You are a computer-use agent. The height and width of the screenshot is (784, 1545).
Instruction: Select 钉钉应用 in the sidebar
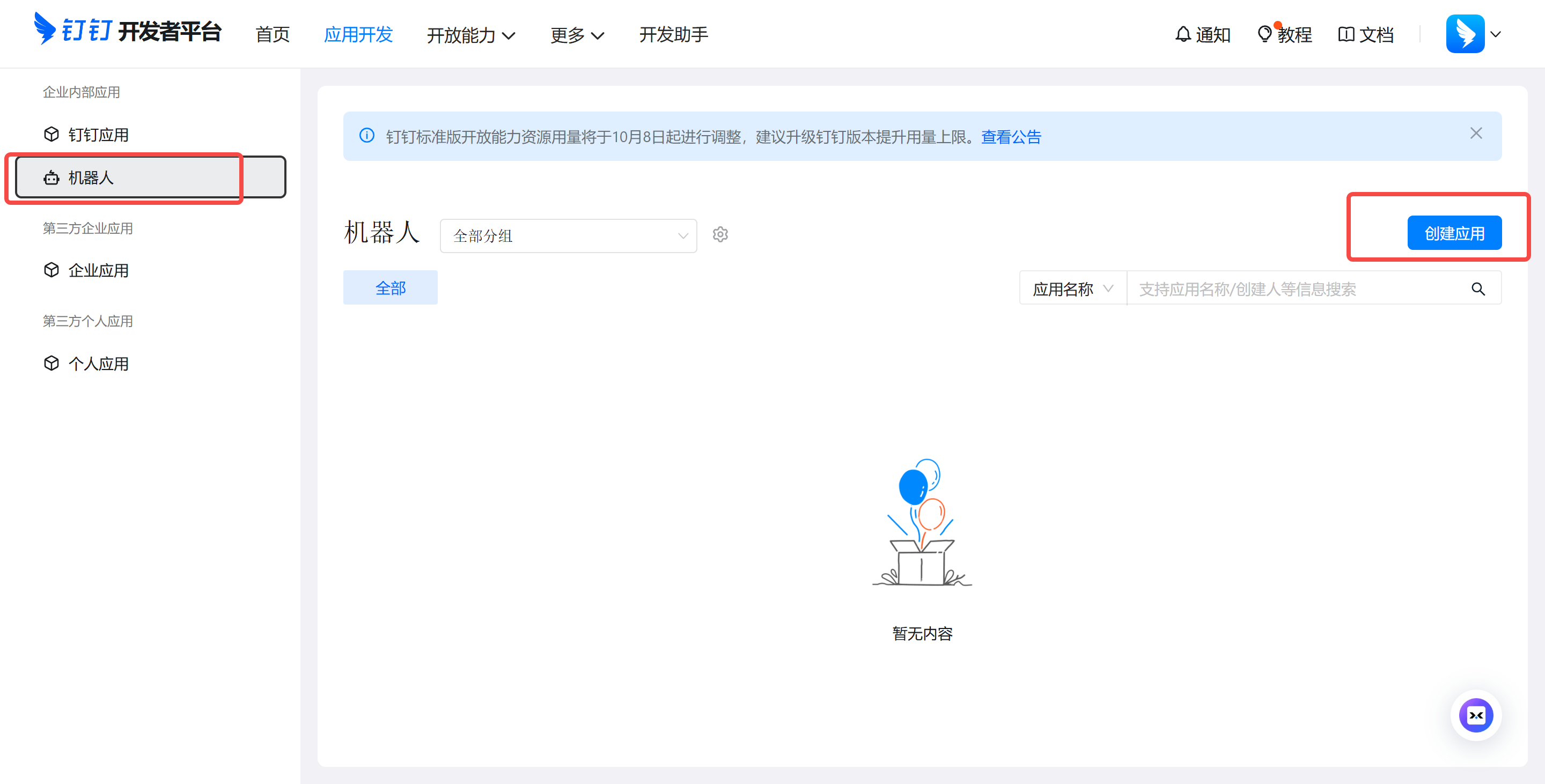tap(98, 135)
